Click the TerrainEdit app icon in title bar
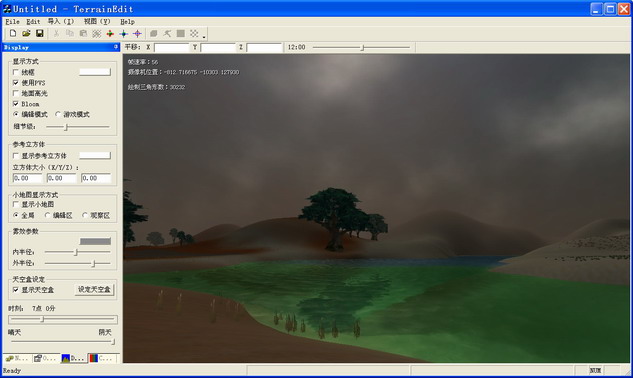 (7, 8)
